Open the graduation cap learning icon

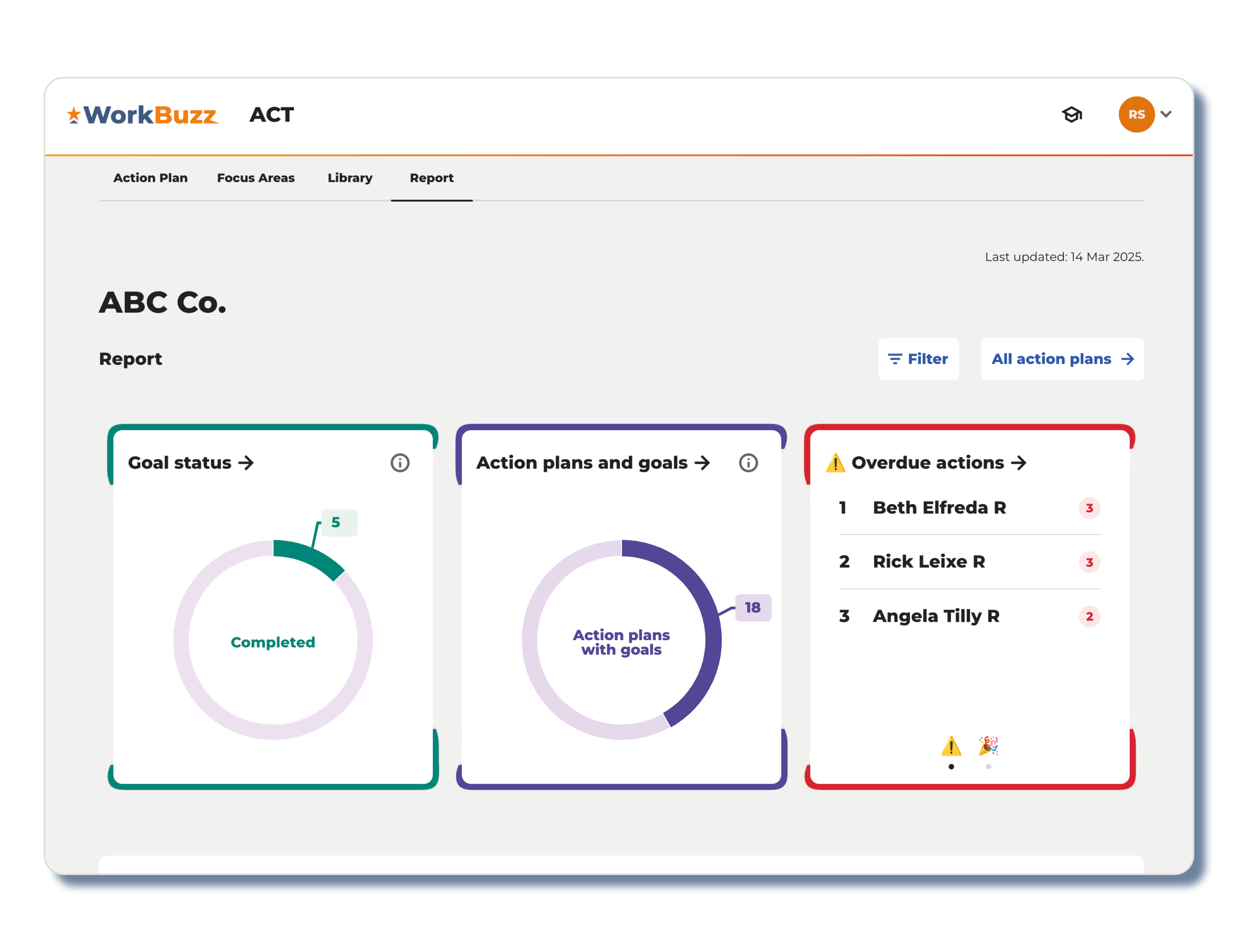(x=1071, y=115)
